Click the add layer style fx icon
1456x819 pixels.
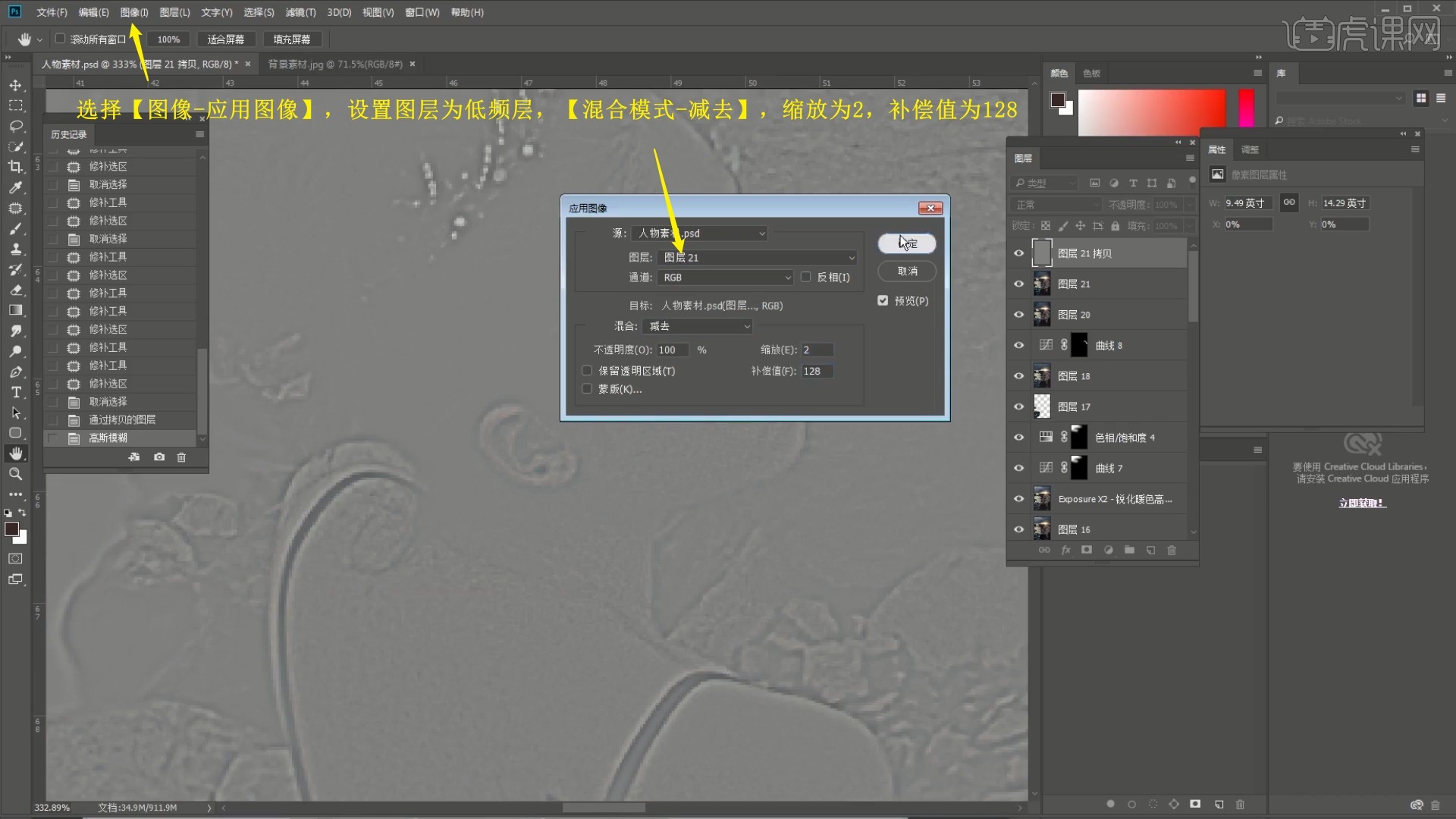(x=1065, y=550)
